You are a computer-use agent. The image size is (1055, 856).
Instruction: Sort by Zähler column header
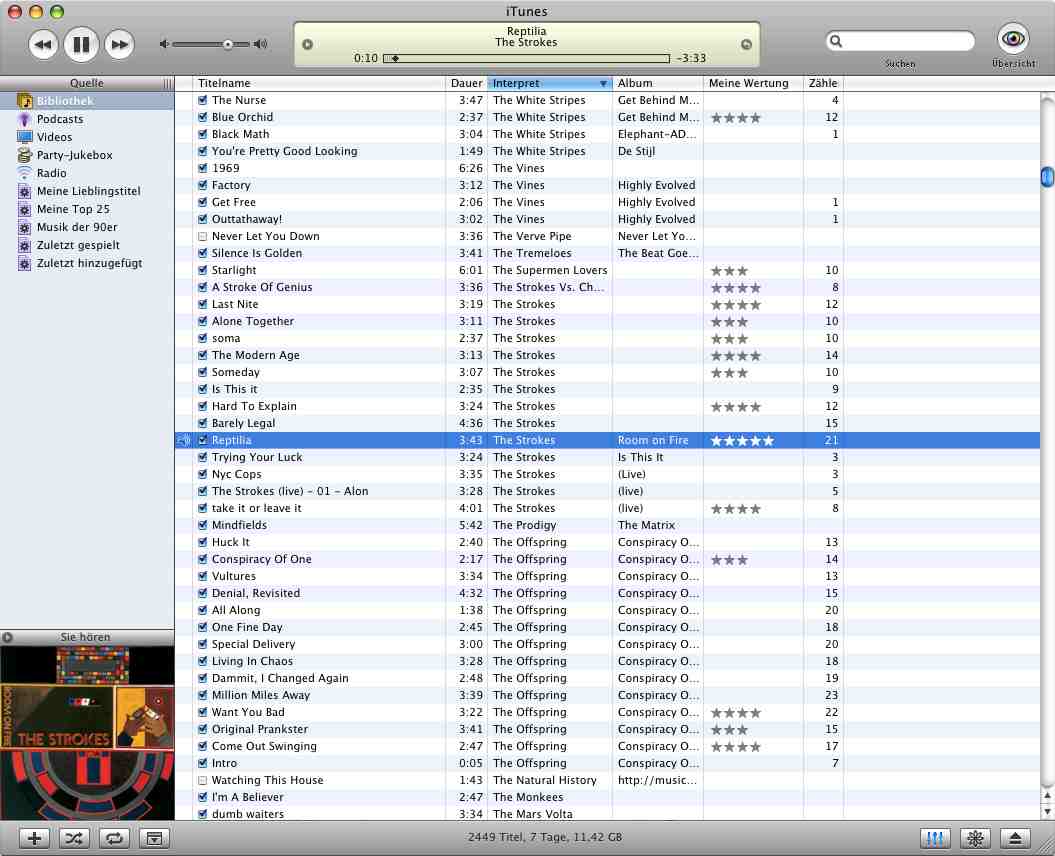point(823,83)
